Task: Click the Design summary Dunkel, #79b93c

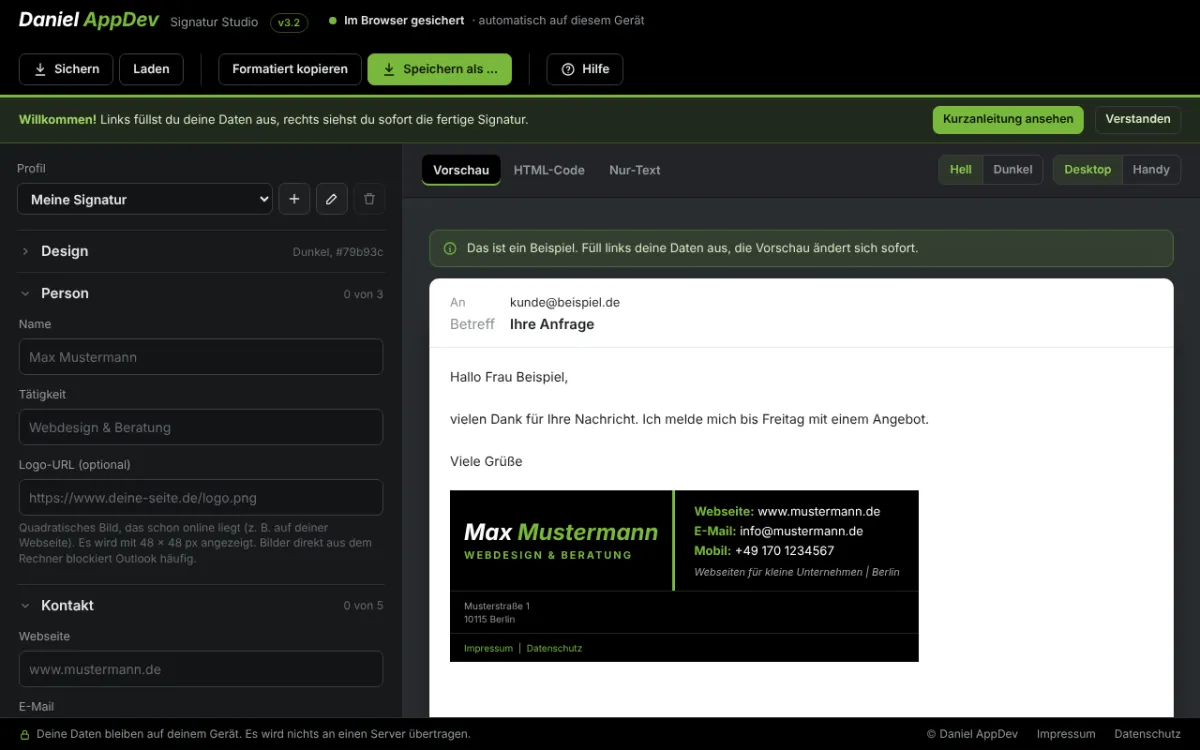Action: 338,252
